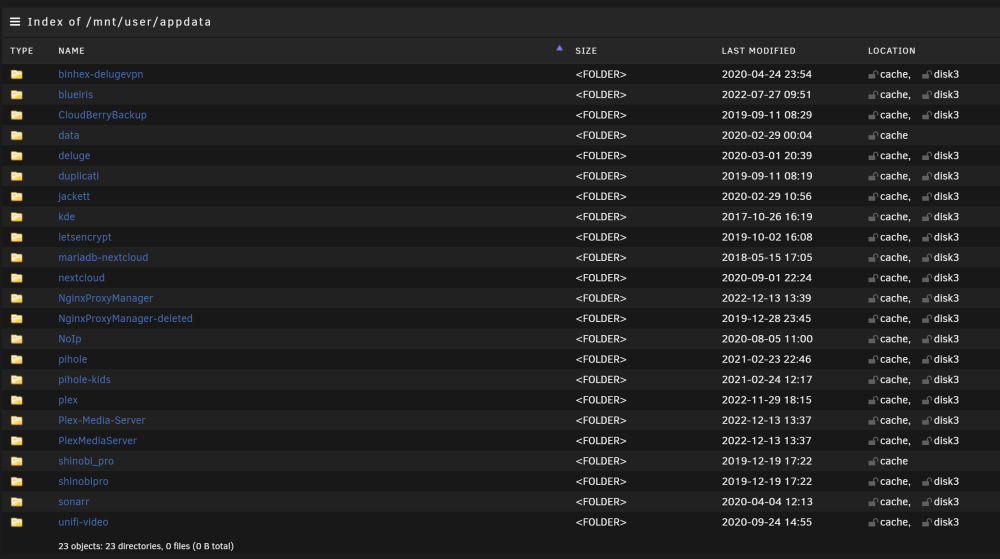Viewport: 1000px width, 559px height.
Task: Sort listing by LOCATION column header
Action: pos(892,51)
